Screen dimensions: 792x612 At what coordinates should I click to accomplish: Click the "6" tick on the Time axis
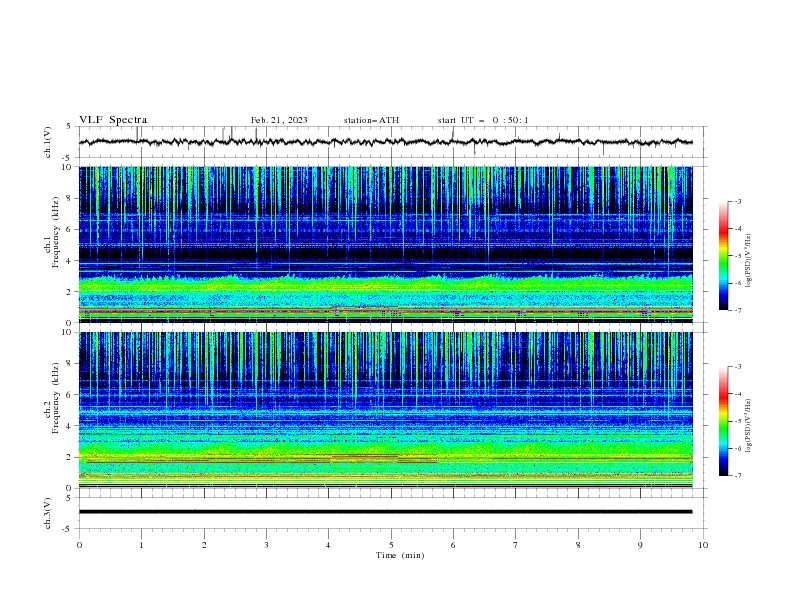(x=453, y=545)
